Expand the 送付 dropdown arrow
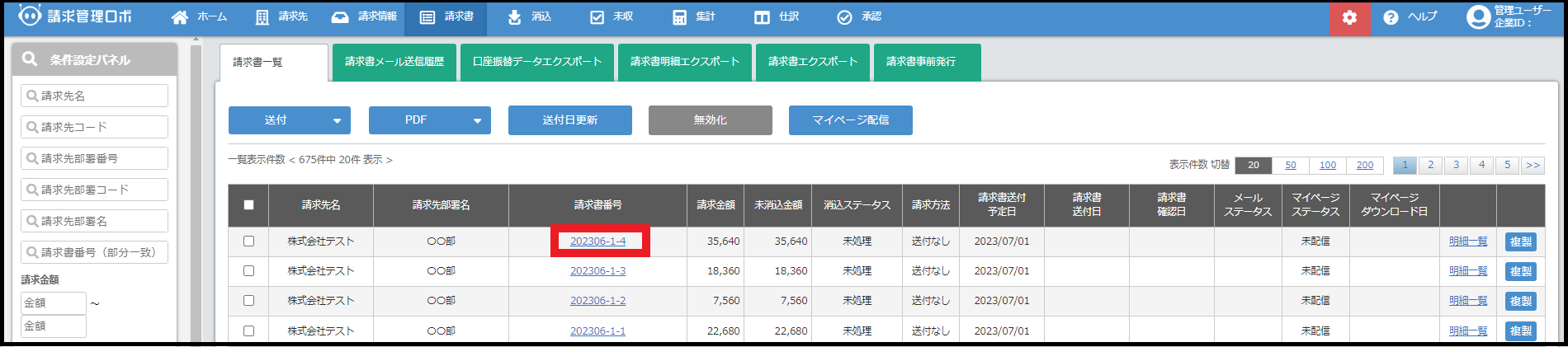The image size is (1568, 347). click(337, 121)
